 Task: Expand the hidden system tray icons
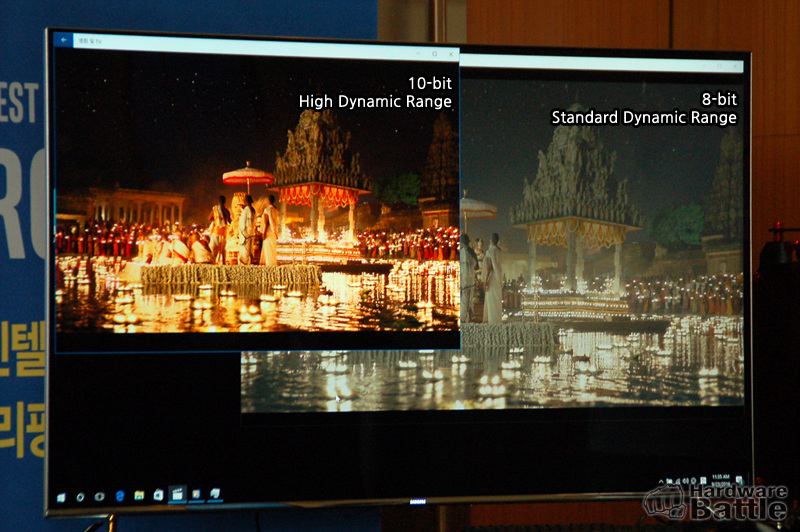pos(661,481)
